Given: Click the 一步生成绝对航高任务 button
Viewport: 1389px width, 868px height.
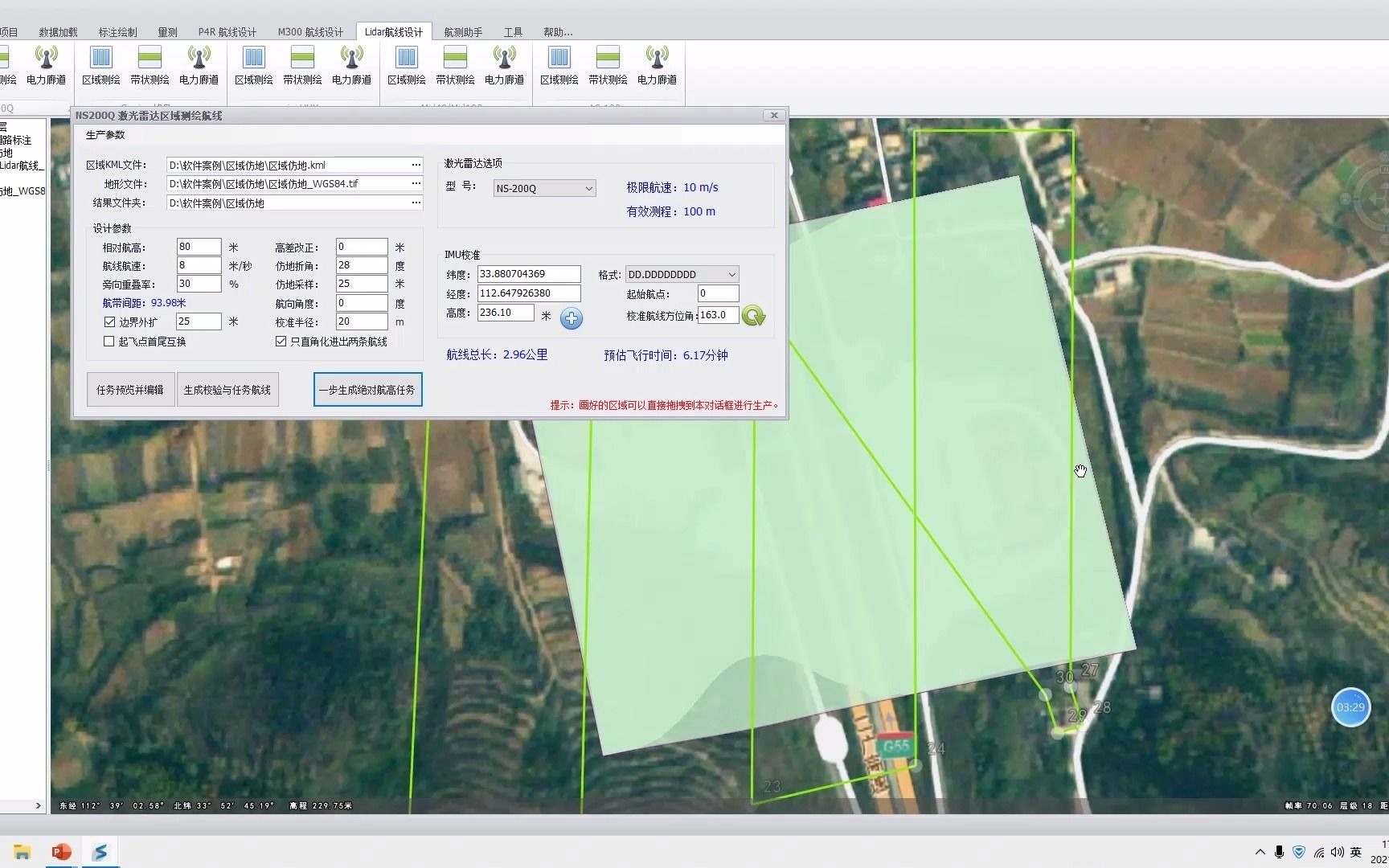Looking at the screenshot, I should 367,390.
